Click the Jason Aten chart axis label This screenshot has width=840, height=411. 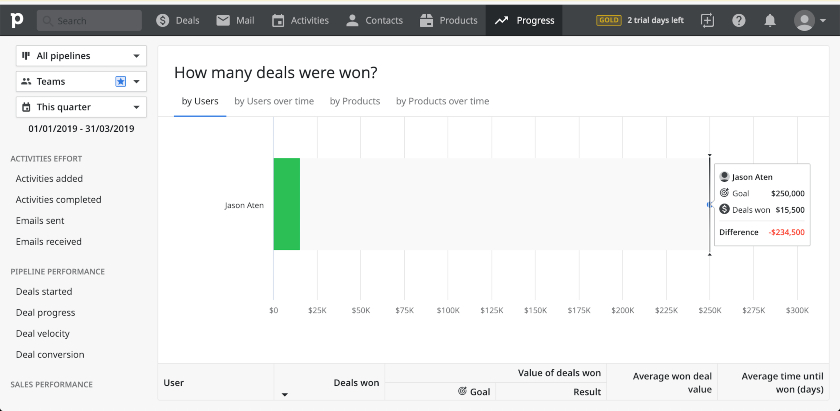244,205
